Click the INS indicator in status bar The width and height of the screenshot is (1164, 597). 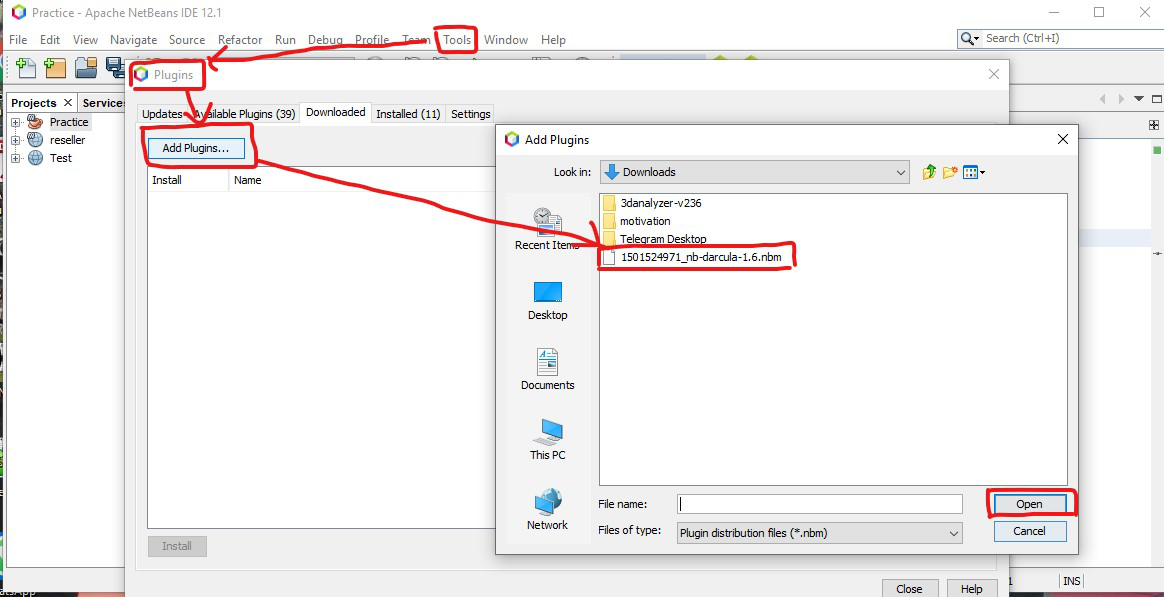tap(1071, 581)
